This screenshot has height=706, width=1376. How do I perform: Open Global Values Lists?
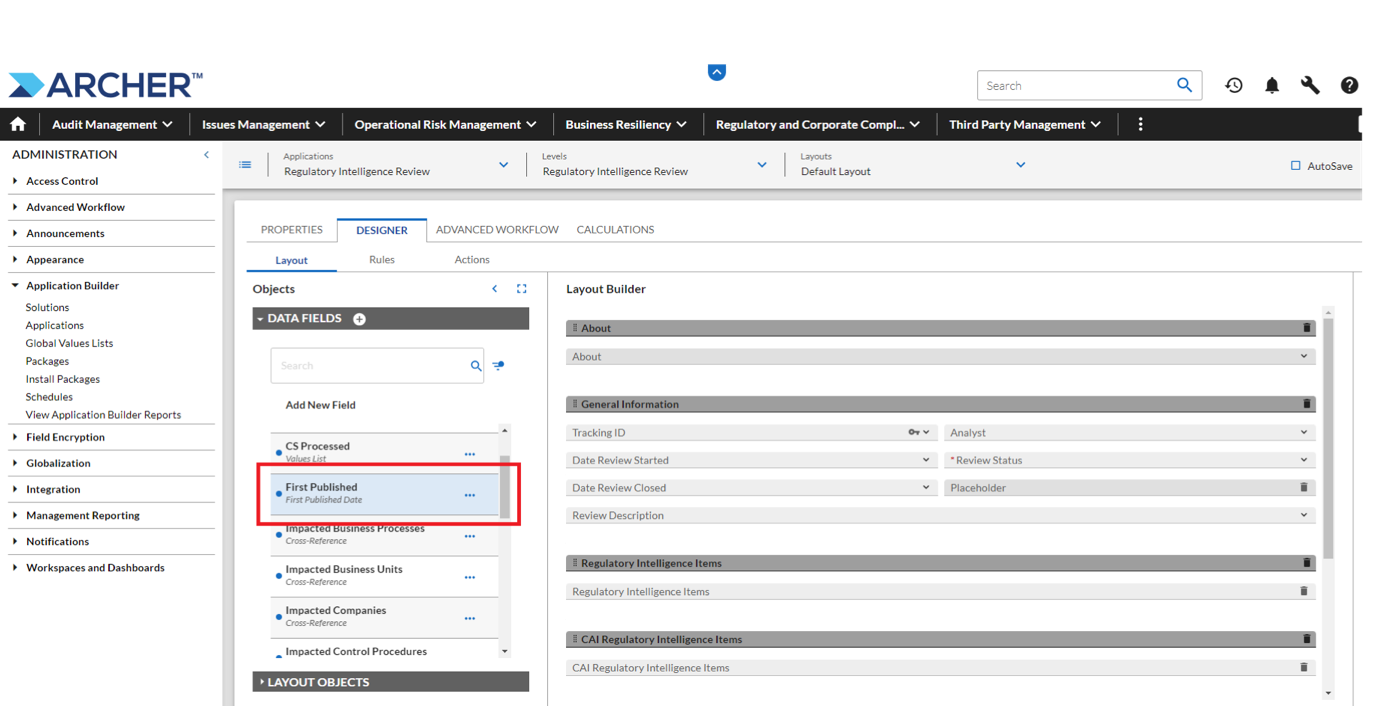pyautogui.click(x=69, y=344)
